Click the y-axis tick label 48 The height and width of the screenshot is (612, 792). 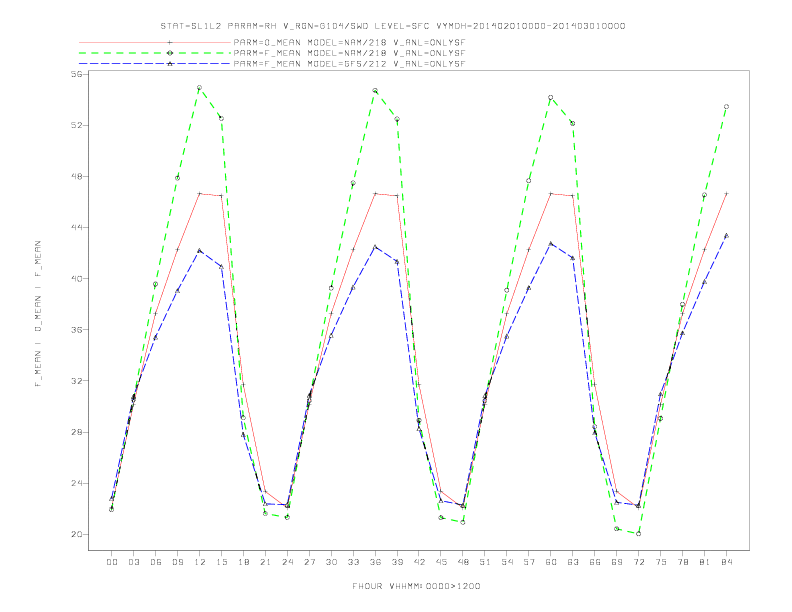point(78,176)
